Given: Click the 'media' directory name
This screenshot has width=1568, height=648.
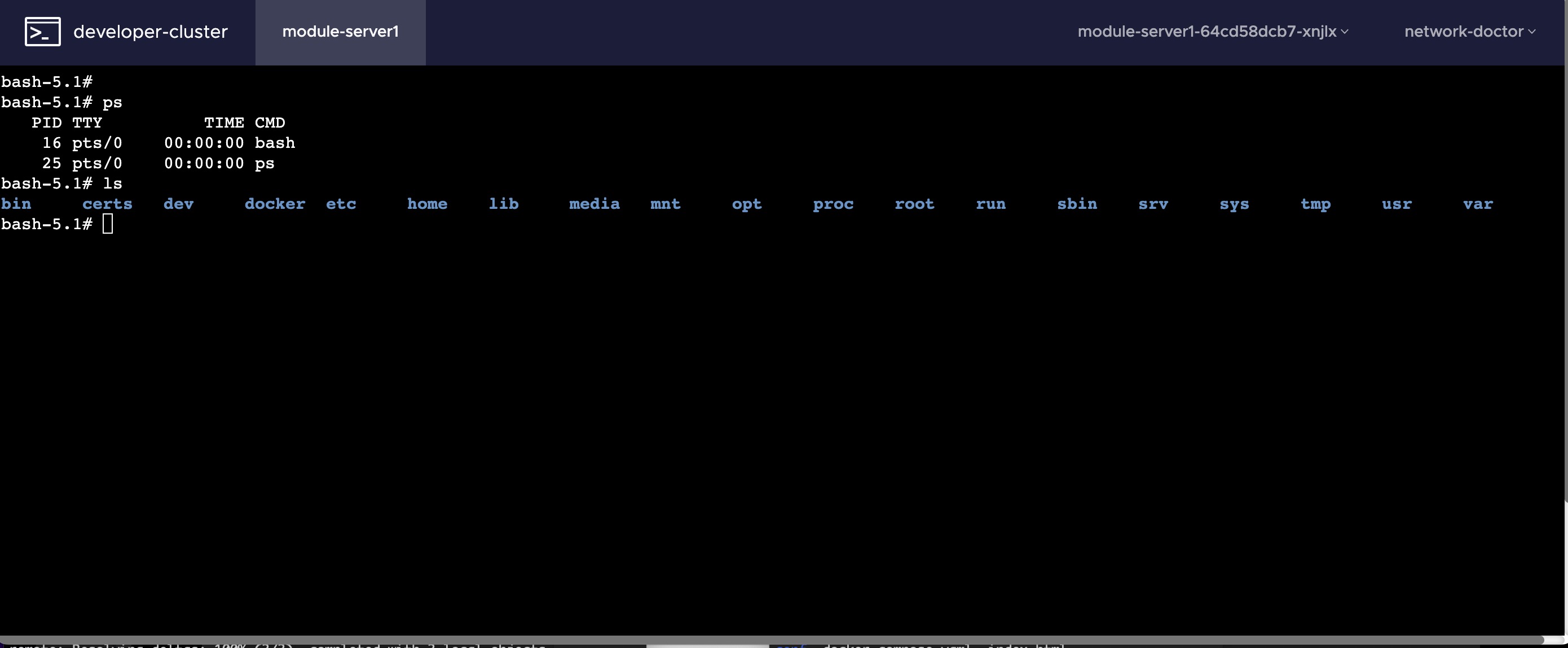Looking at the screenshot, I should coord(594,204).
